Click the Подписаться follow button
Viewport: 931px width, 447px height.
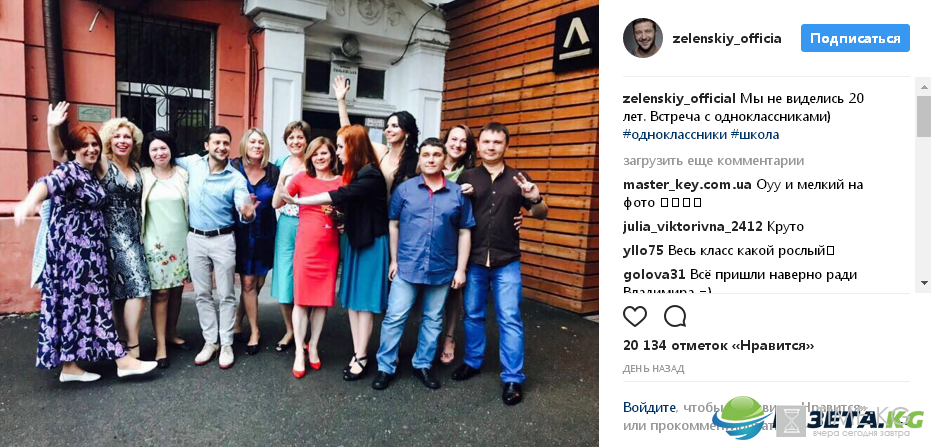(855, 38)
